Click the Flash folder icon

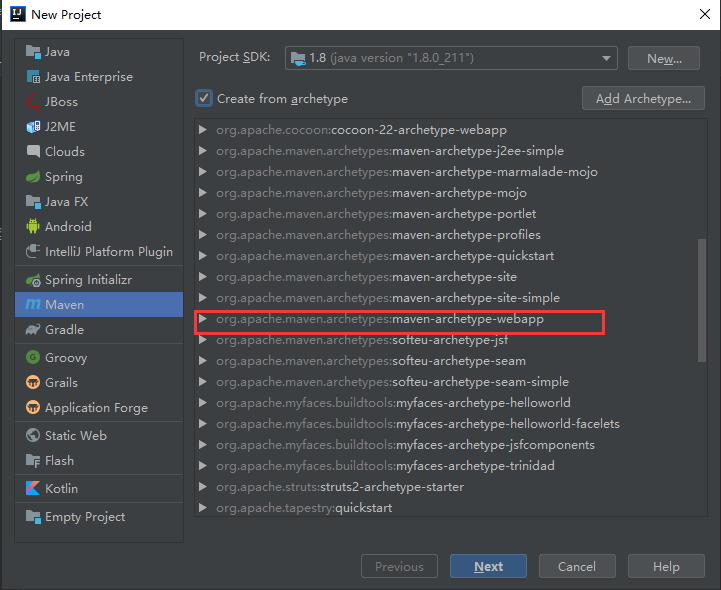(33, 460)
